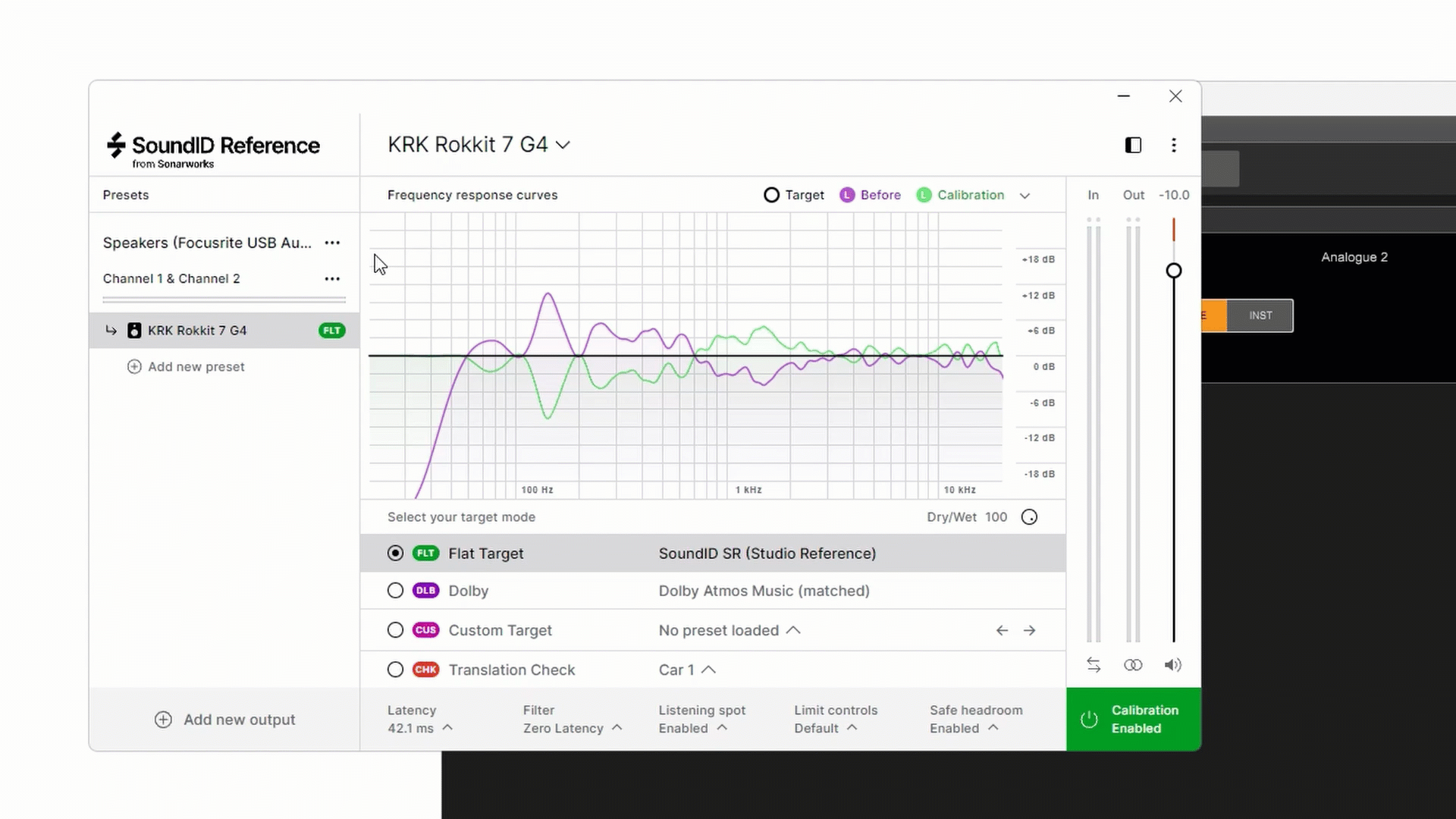Click the output volume slider handle

[1173, 271]
